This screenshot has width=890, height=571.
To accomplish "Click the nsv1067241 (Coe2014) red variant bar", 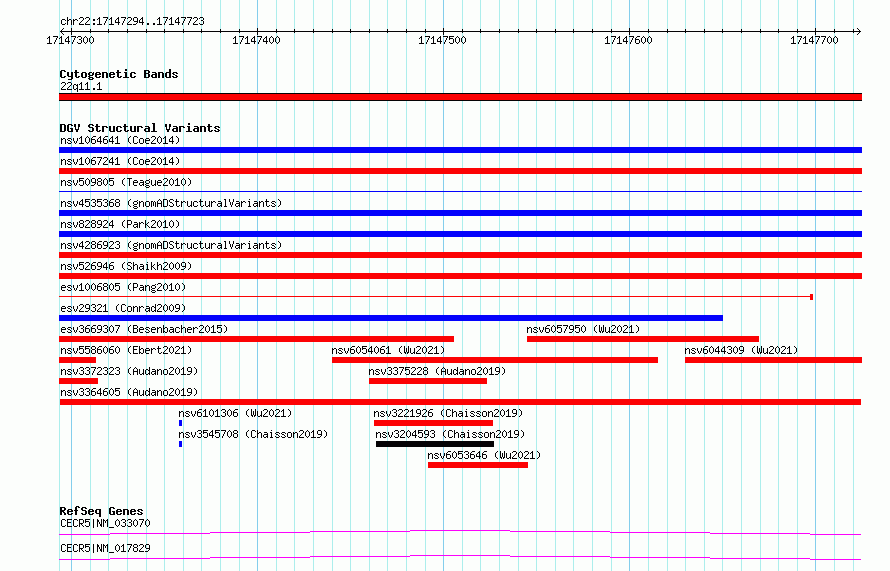I will pyautogui.click(x=460, y=171).
